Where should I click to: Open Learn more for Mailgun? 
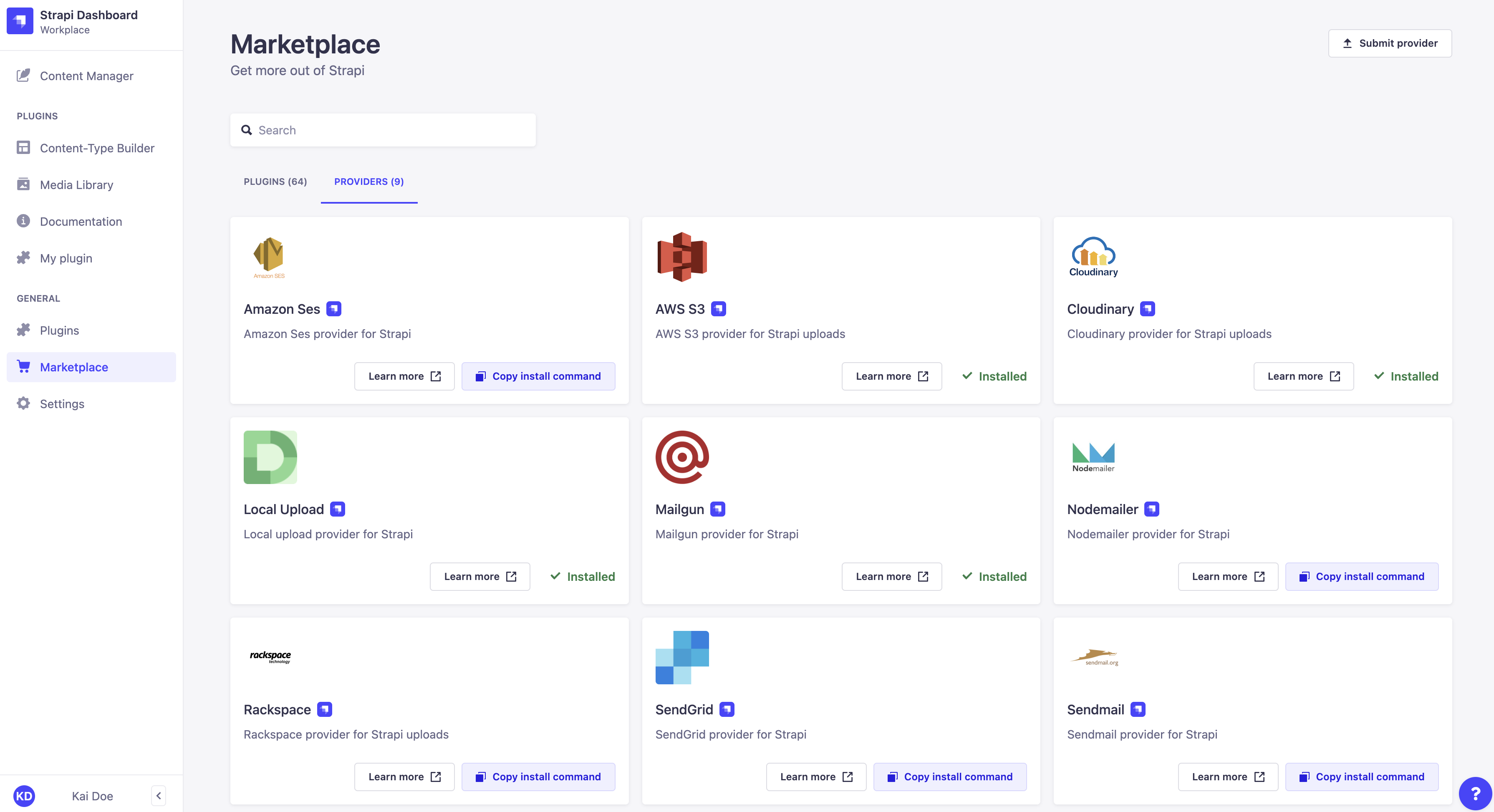click(891, 576)
